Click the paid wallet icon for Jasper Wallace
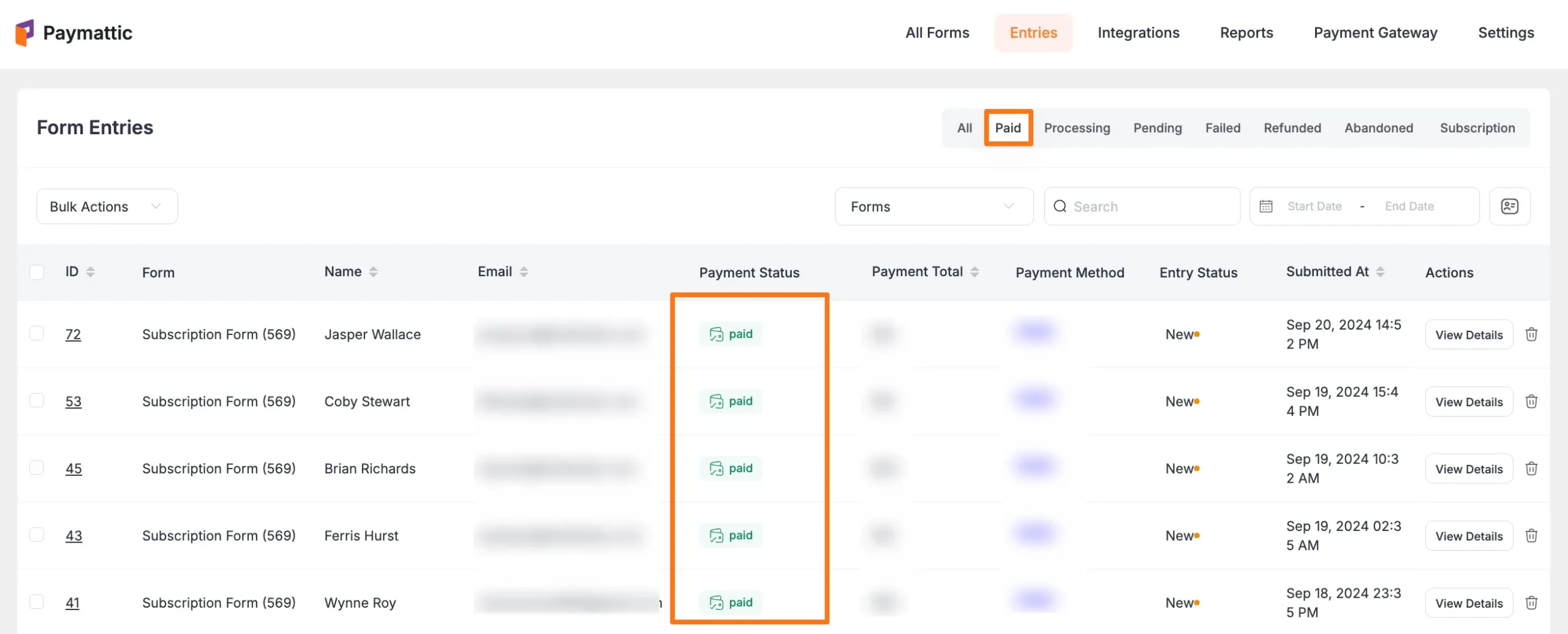Screen dimensions: 1568x634 pyautogui.click(x=717, y=334)
